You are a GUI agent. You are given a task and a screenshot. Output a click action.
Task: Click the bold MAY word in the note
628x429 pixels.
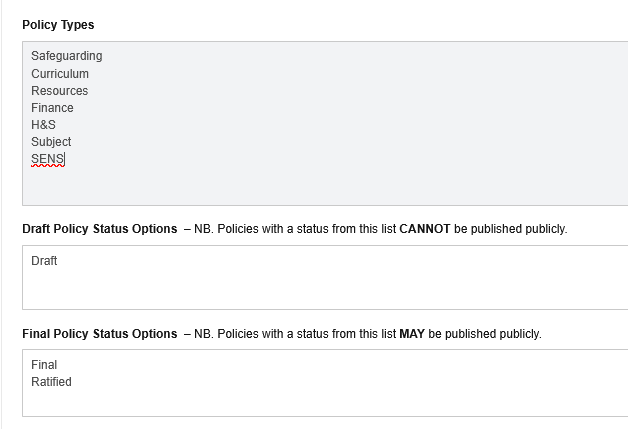(412, 334)
